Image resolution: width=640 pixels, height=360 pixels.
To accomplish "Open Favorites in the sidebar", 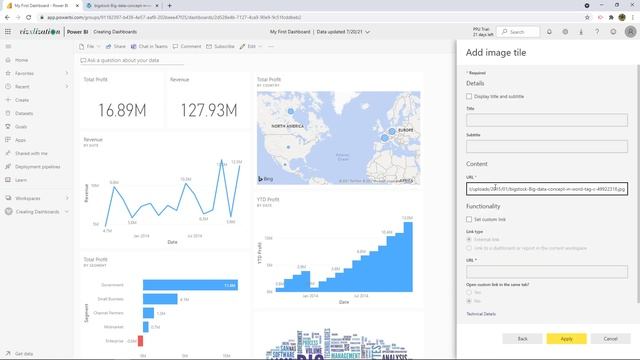I will click(24, 73).
